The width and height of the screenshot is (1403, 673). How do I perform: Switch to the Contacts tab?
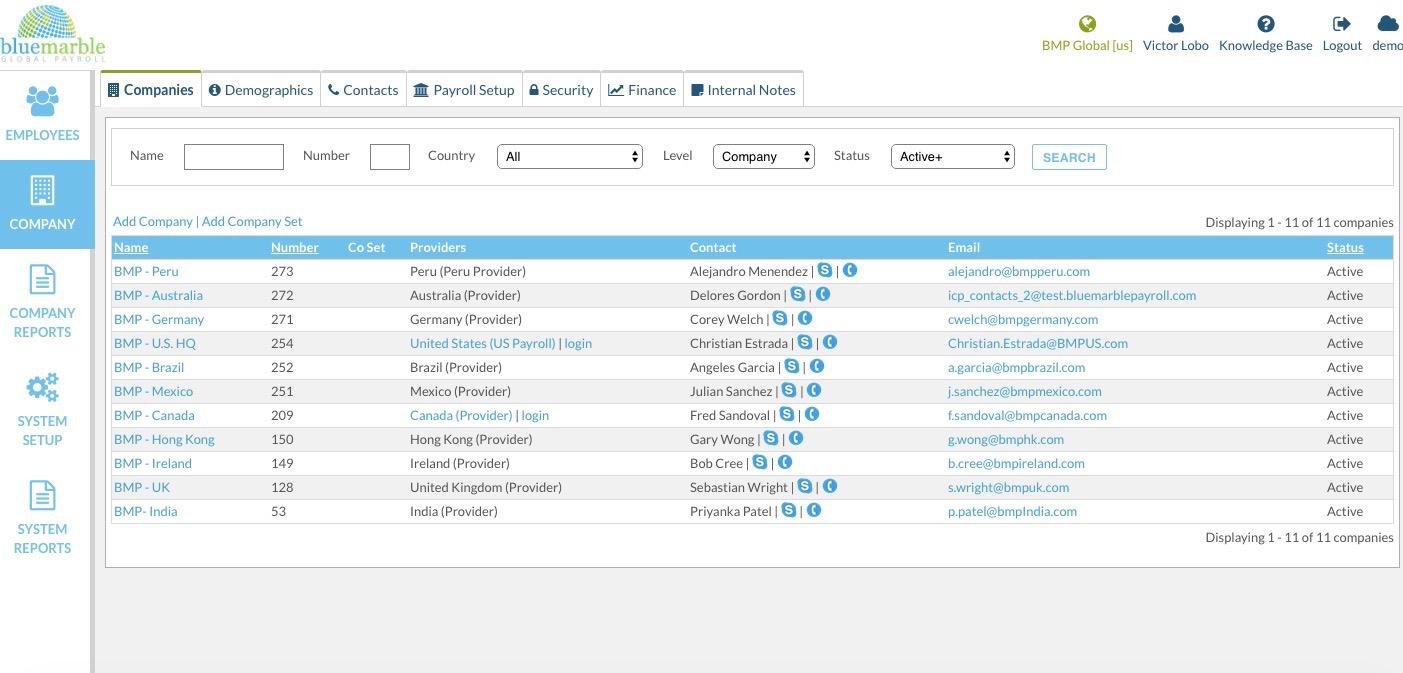[x=363, y=89]
